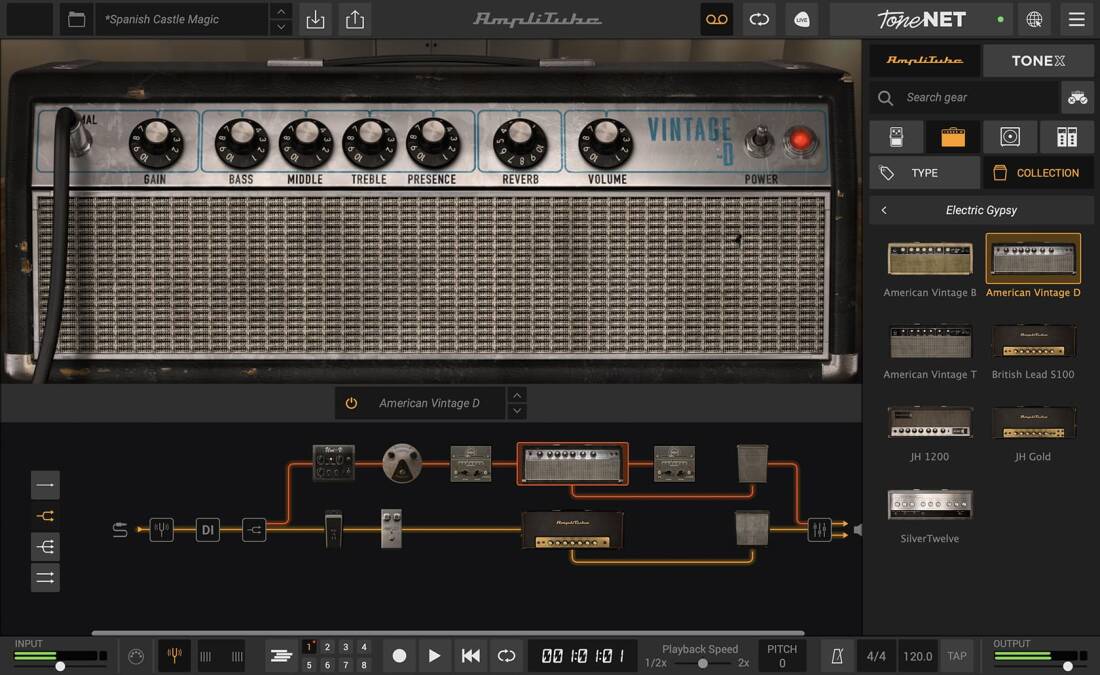The height and width of the screenshot is (675, 1100).
Task: Enable loop playback in the transport
Action: [506, 656]
